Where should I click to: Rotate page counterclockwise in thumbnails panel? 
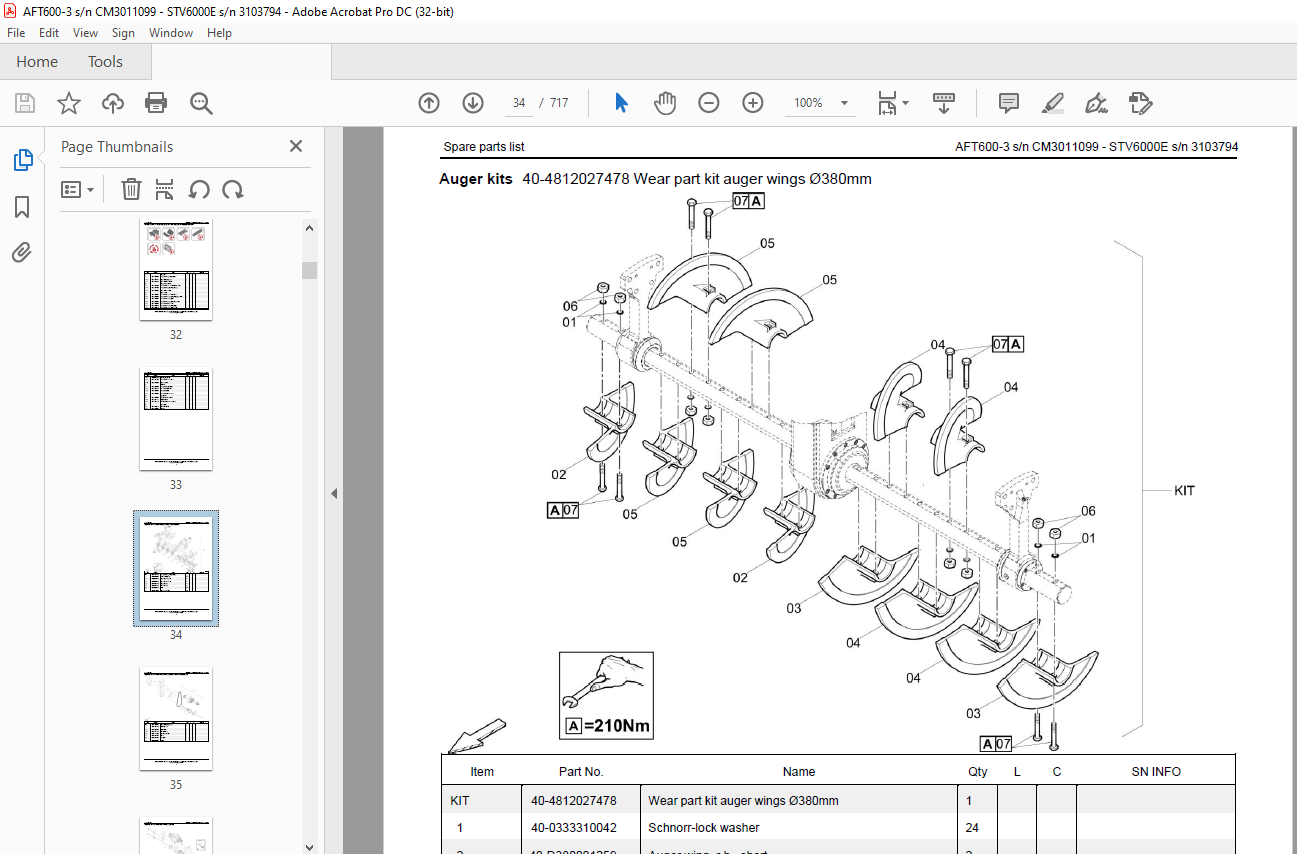(x=199, y=189)
